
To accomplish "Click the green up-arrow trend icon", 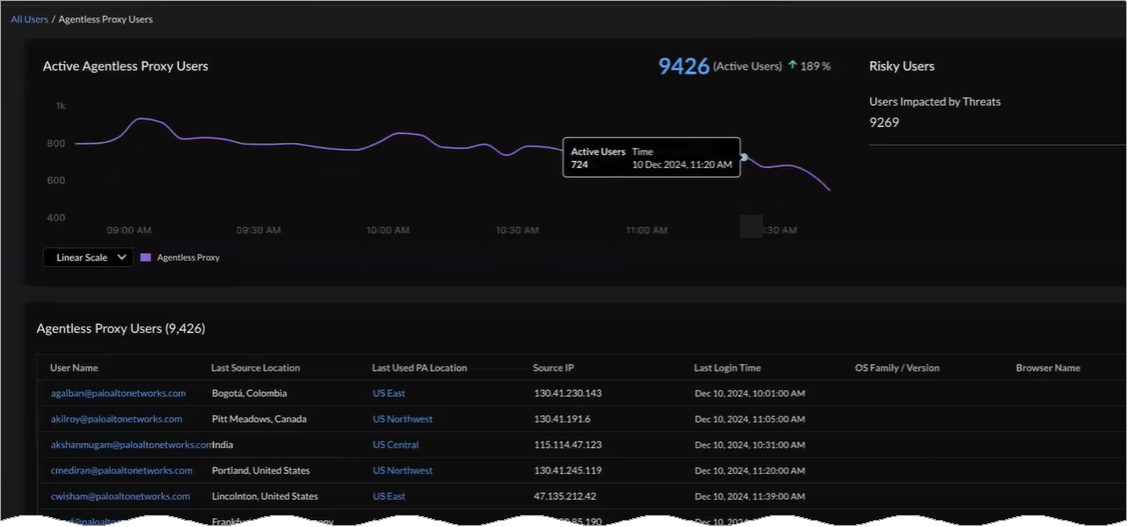I will pos(792,66).
